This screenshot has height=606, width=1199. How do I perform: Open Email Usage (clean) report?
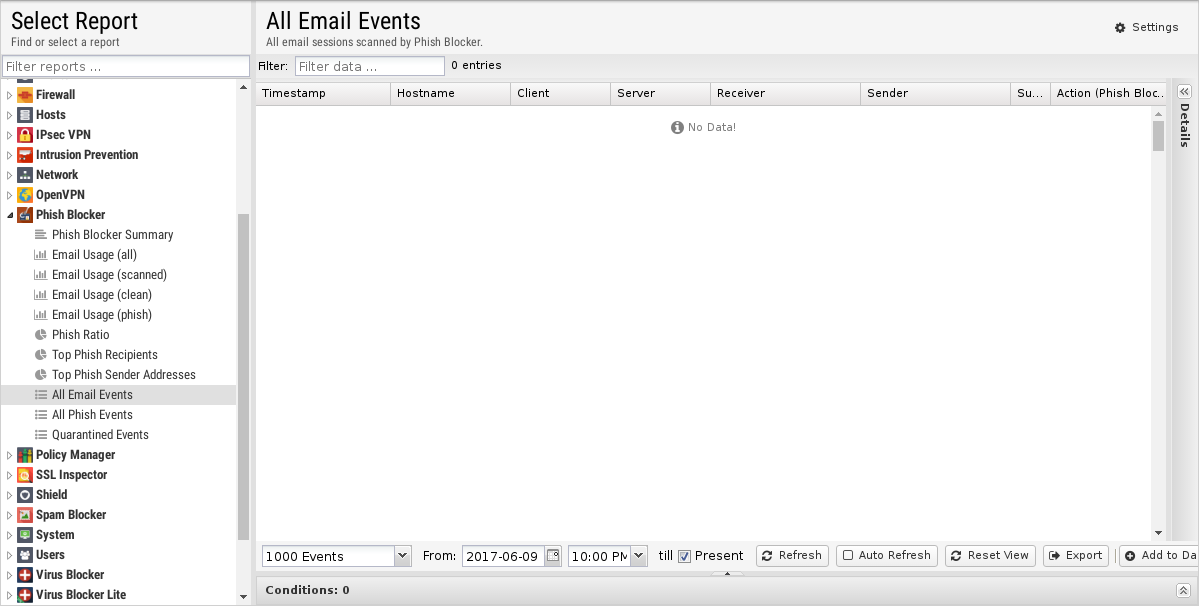pyautogui.click(x=102, y=294)
